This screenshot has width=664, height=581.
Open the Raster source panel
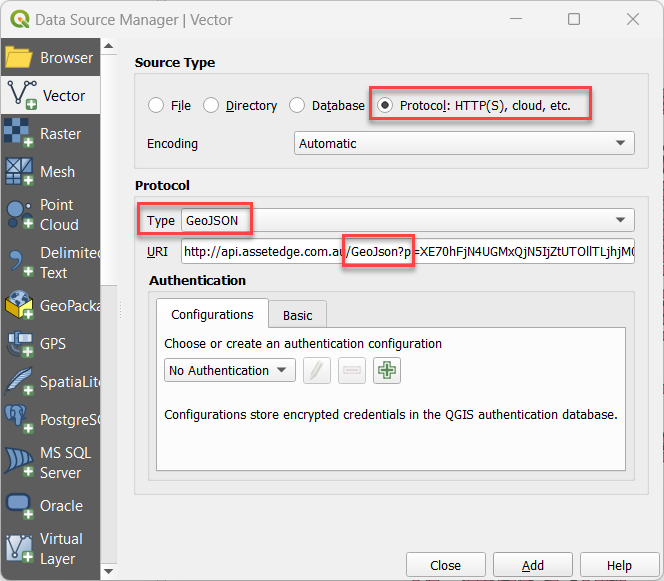pyautogui.click(x=50, y=133)
